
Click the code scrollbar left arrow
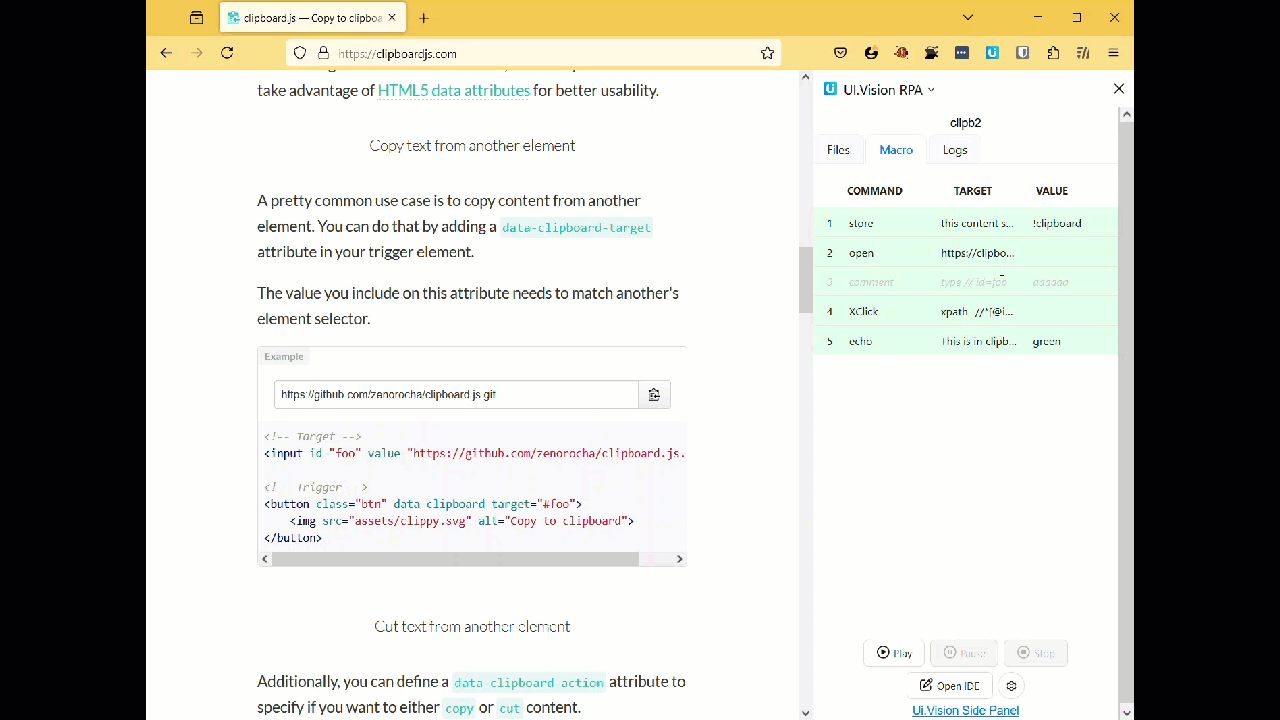click(265, 559)
